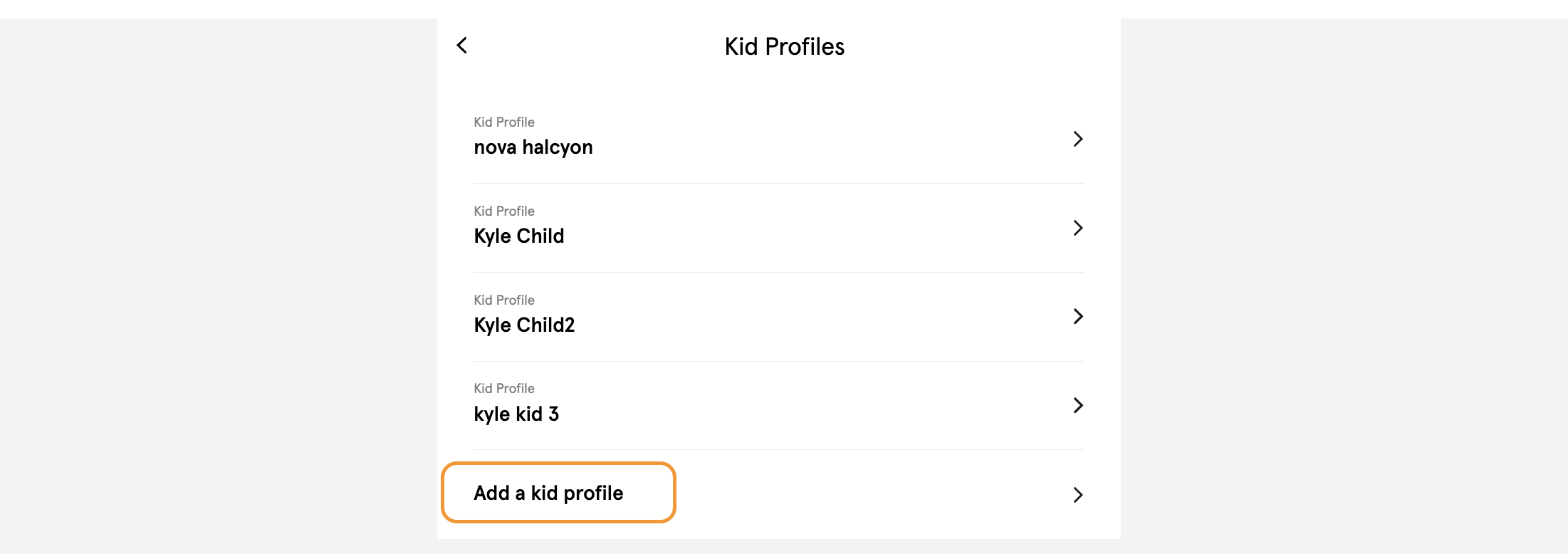Expand the Kyle Child2 row chevron
Screen dimensions: 1568x554
tap(1077, 316)
